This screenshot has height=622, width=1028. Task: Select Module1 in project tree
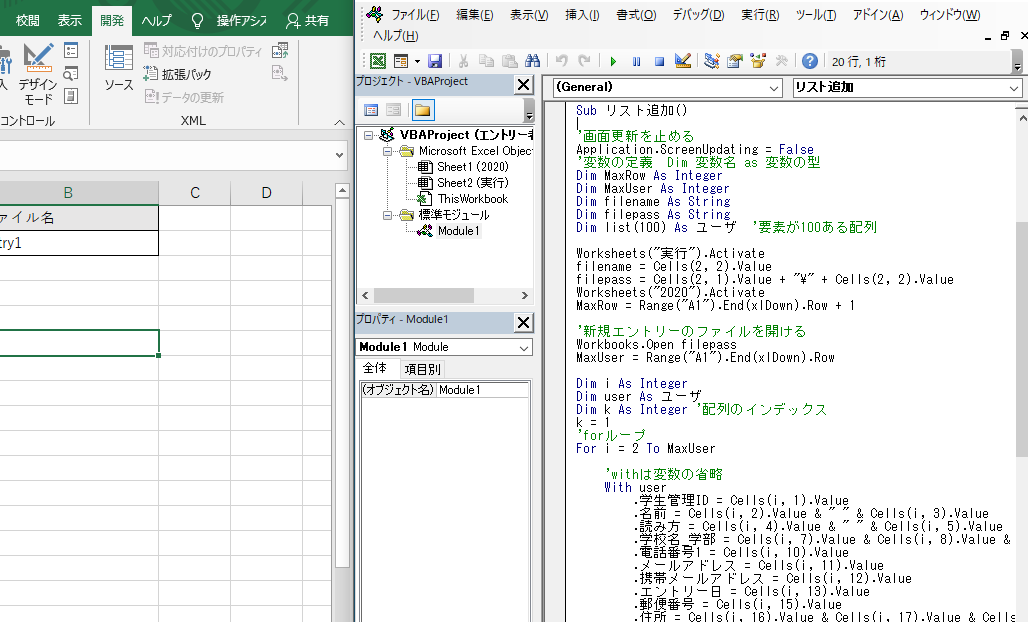458,231
